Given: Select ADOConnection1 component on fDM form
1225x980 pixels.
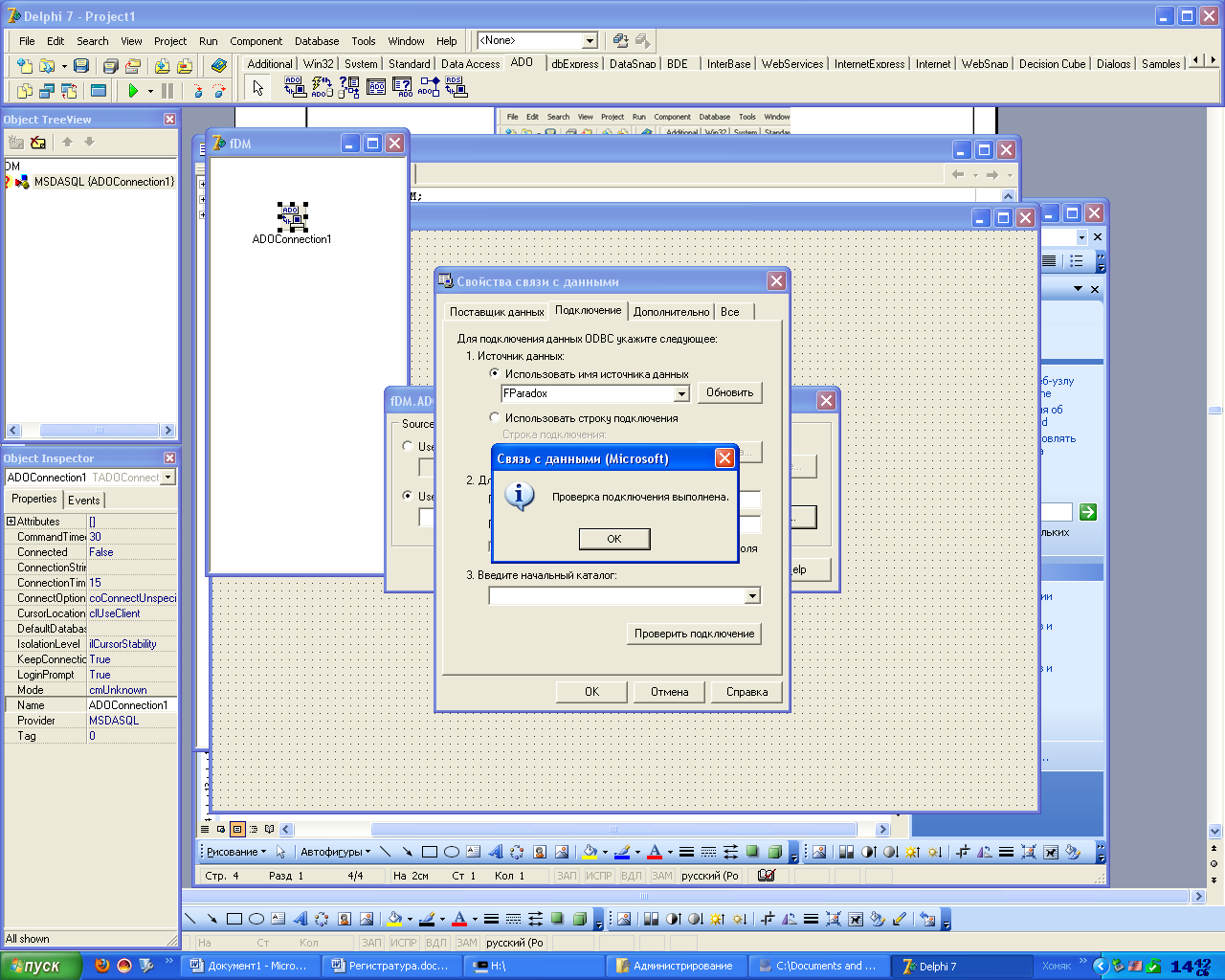Looking at the screenshot, I should (x=292, y=216).
